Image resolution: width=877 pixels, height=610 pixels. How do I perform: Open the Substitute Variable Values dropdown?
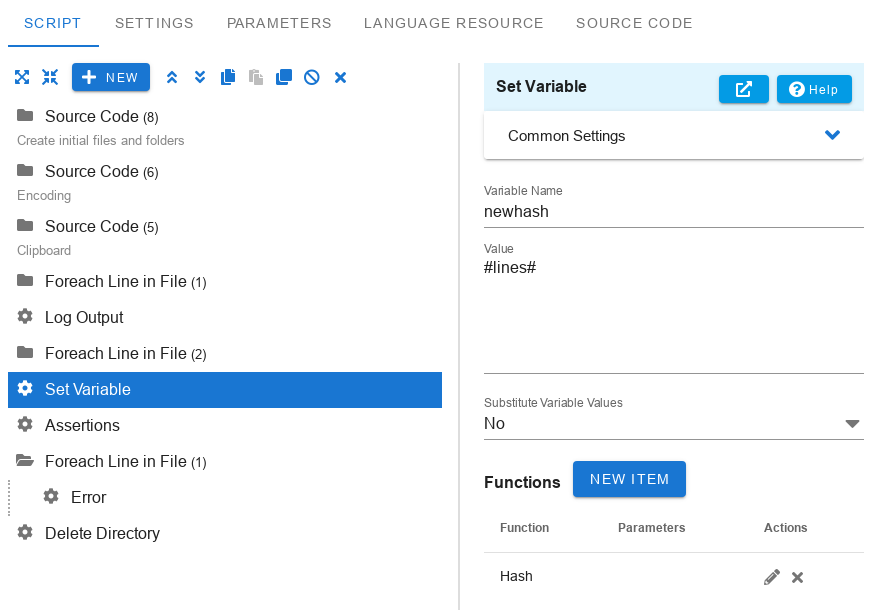pyautogui.click(x=673, y=424)
